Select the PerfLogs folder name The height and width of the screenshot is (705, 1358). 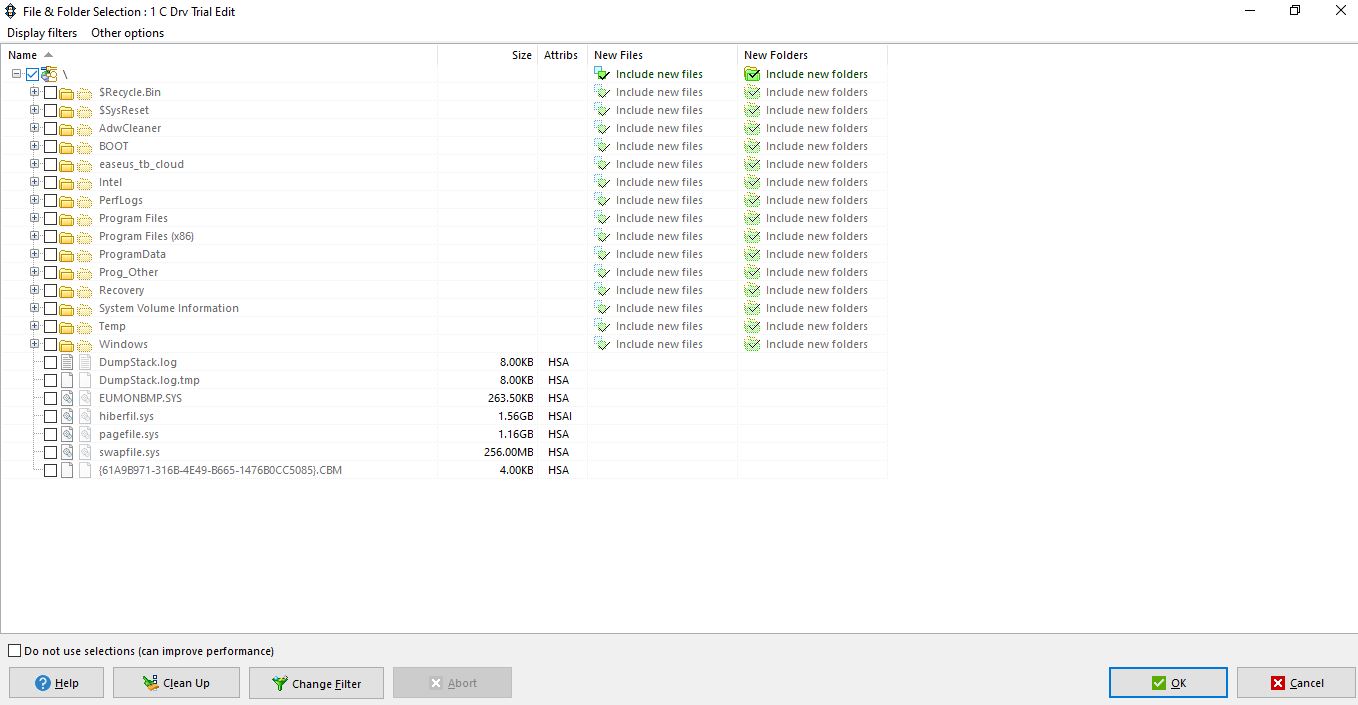pyautogui.click(x=121, y=200)
